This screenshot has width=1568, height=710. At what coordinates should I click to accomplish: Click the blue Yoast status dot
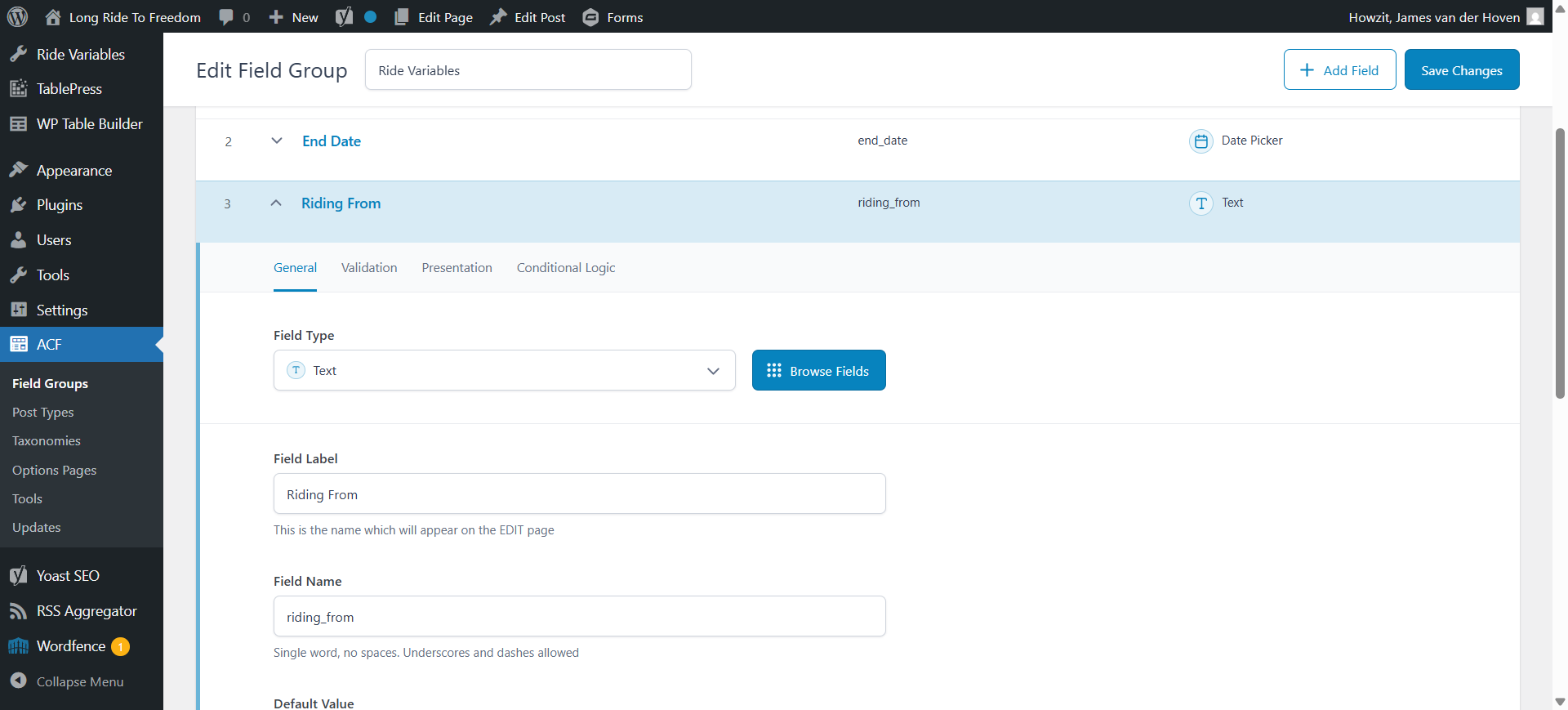(370, 16)
